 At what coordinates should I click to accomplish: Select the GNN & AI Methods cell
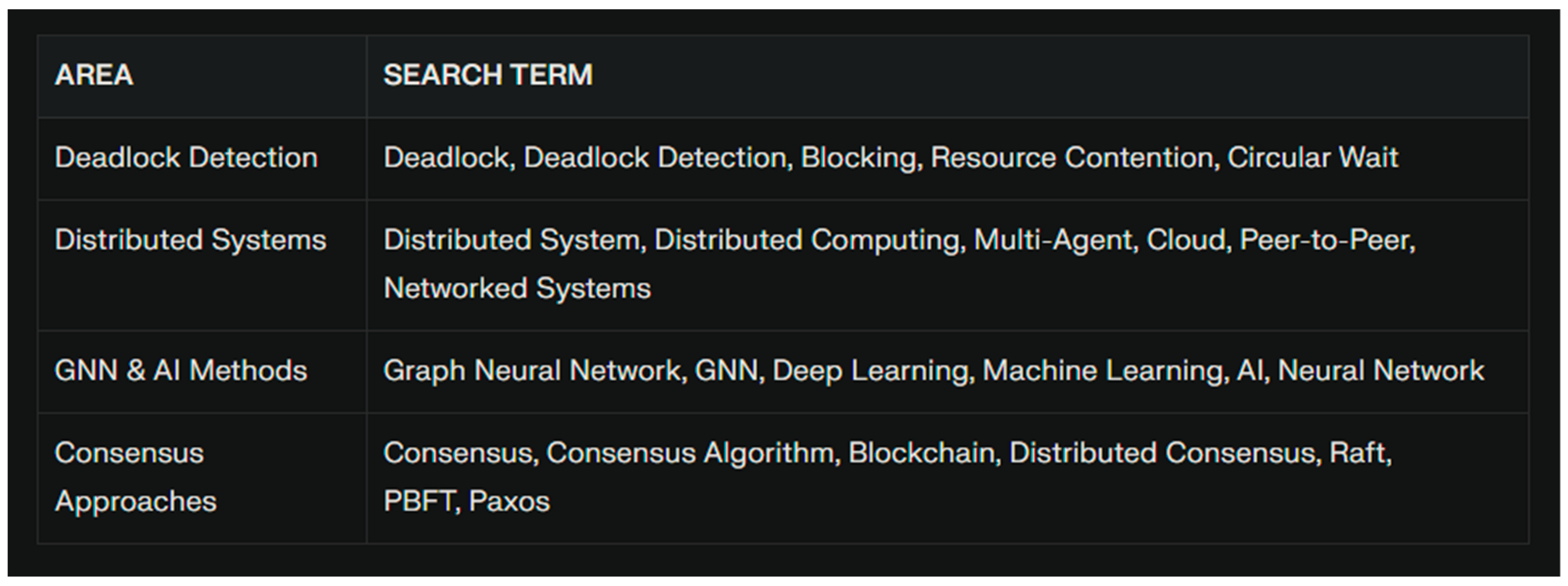tap(181, 370)
